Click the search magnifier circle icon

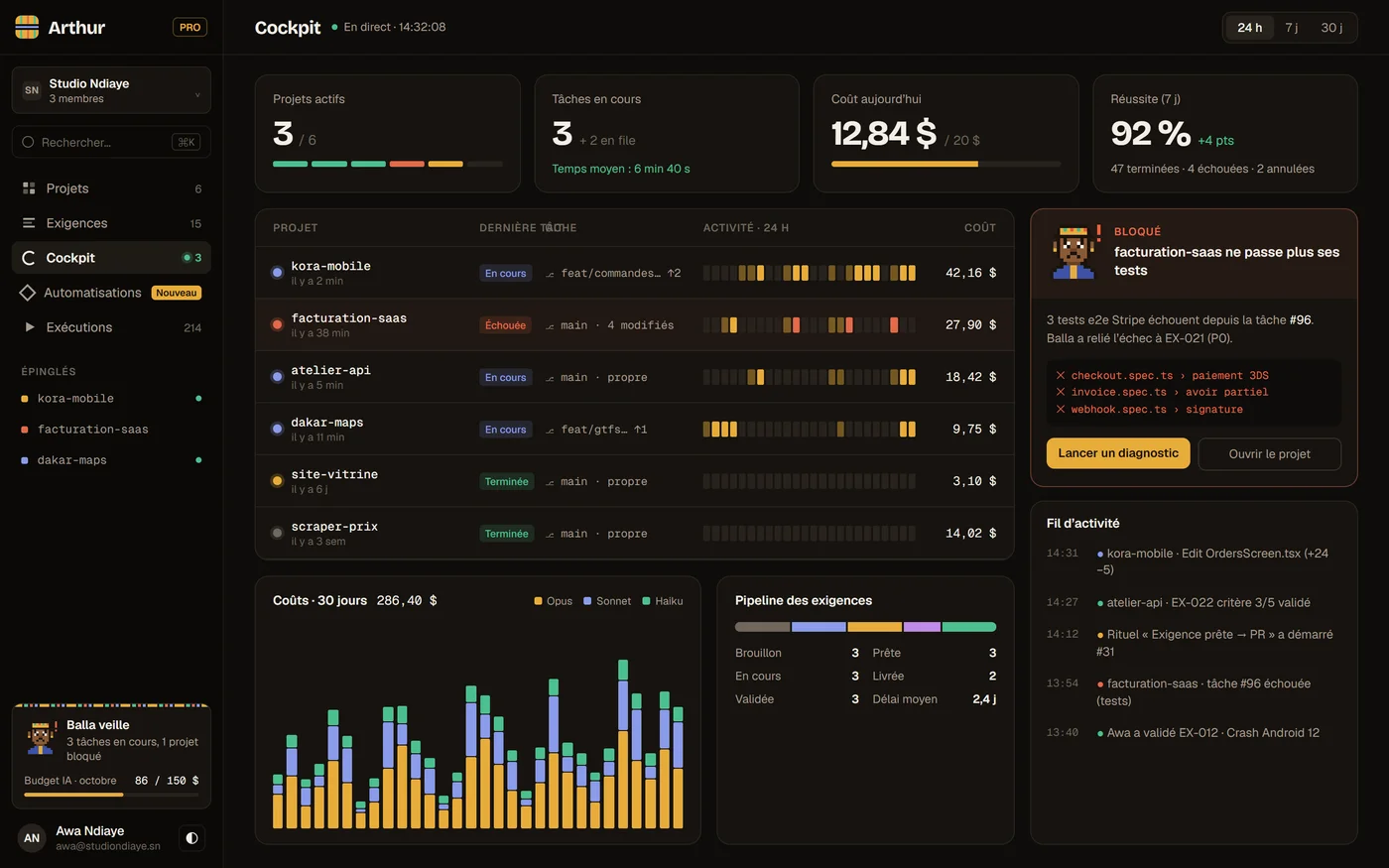tap(28, 142)
